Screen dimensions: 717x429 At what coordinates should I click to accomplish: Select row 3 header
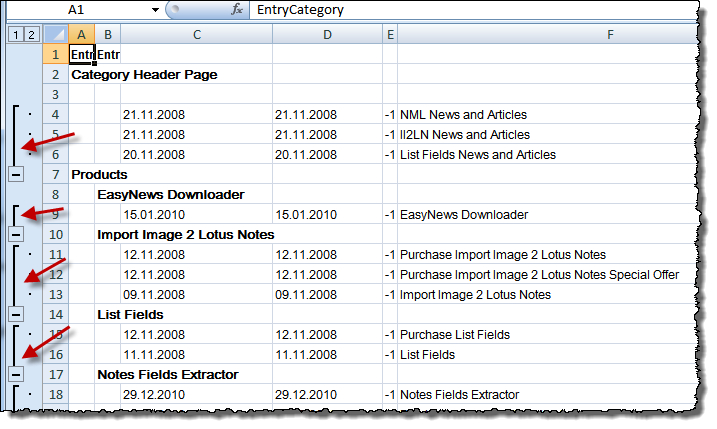pyautogui.click(x=56, y=95)
